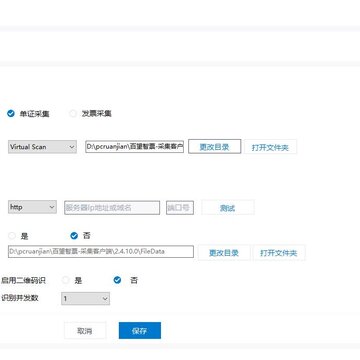The height and width of the screenshot is (360, 360).
Task: Click the 服务器ip地址或域名 input field
Action: [x=112, y=208]
